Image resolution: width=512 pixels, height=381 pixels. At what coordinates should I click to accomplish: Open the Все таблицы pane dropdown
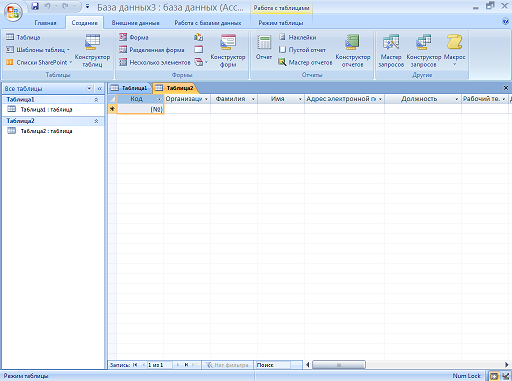89,88
